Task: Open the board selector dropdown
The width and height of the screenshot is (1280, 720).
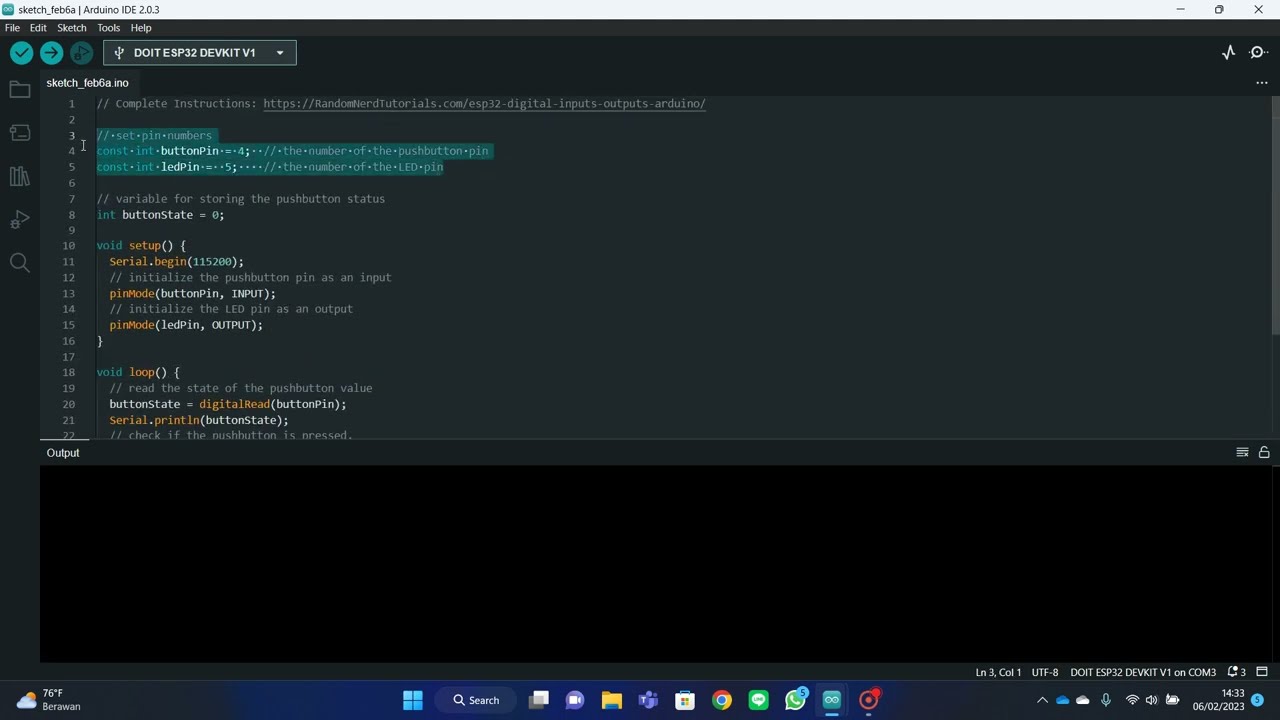Action: click(x=200, y=53)
